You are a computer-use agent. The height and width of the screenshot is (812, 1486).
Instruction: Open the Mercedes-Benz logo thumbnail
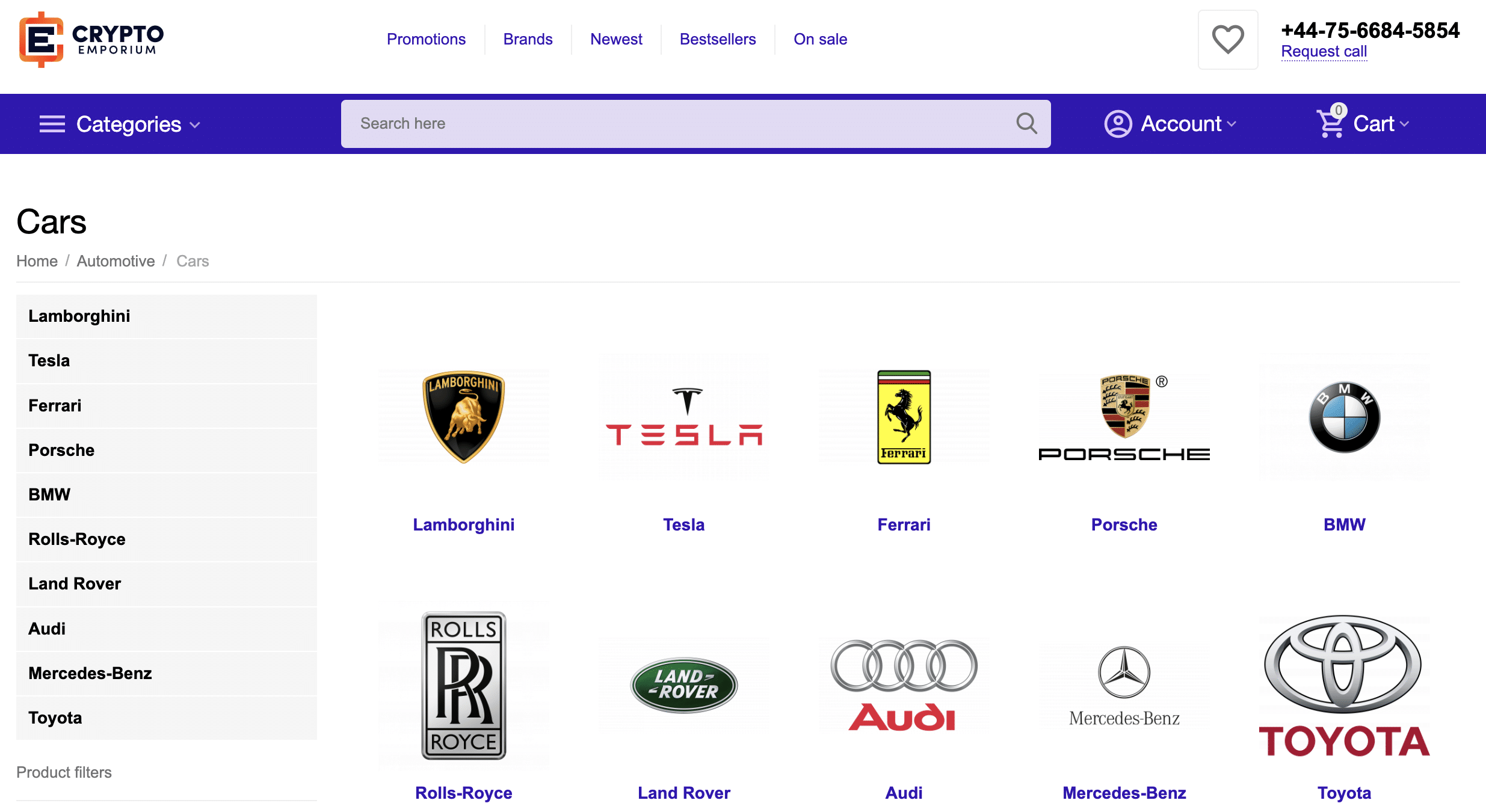tap(1124, 685)
